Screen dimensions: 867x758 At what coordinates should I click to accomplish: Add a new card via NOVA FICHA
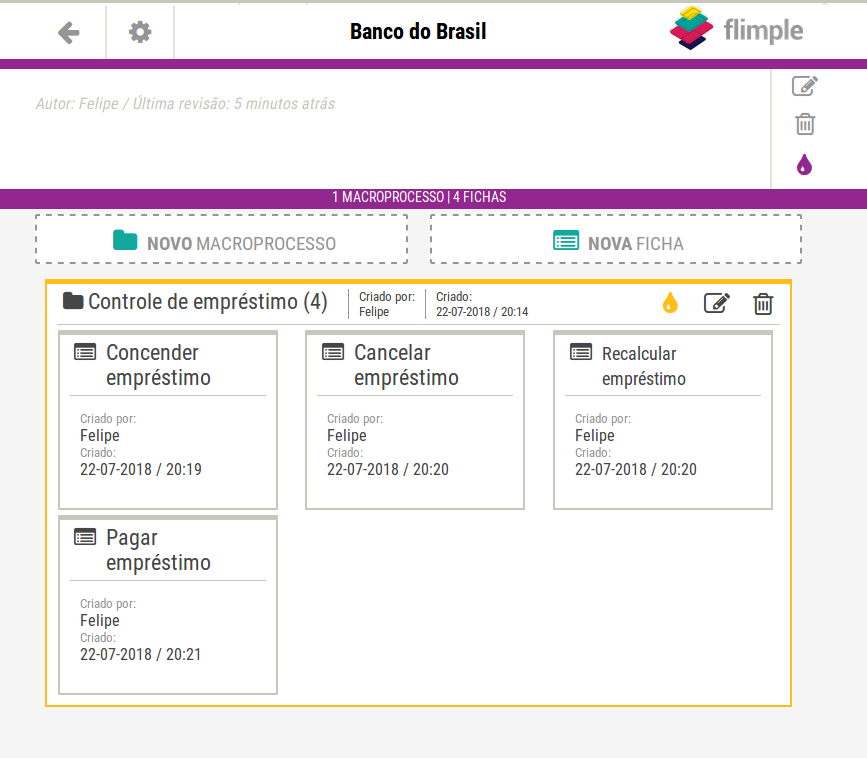[616, 239]
